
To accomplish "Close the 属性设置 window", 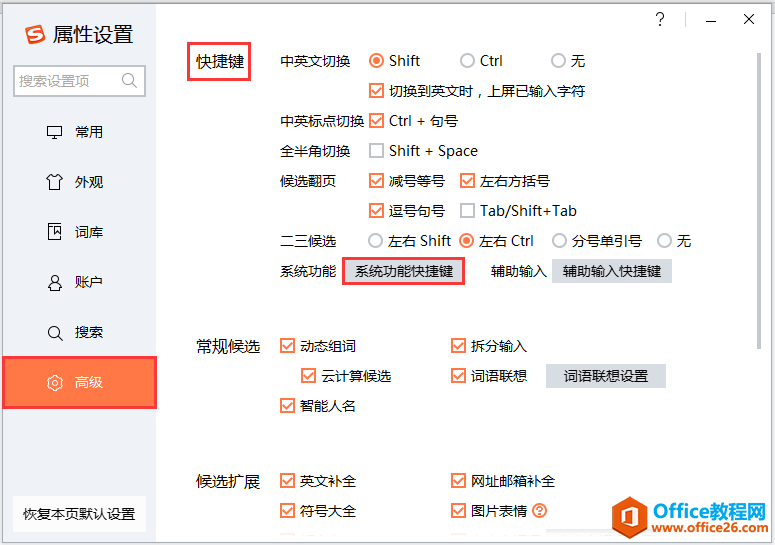I will 749,19.
